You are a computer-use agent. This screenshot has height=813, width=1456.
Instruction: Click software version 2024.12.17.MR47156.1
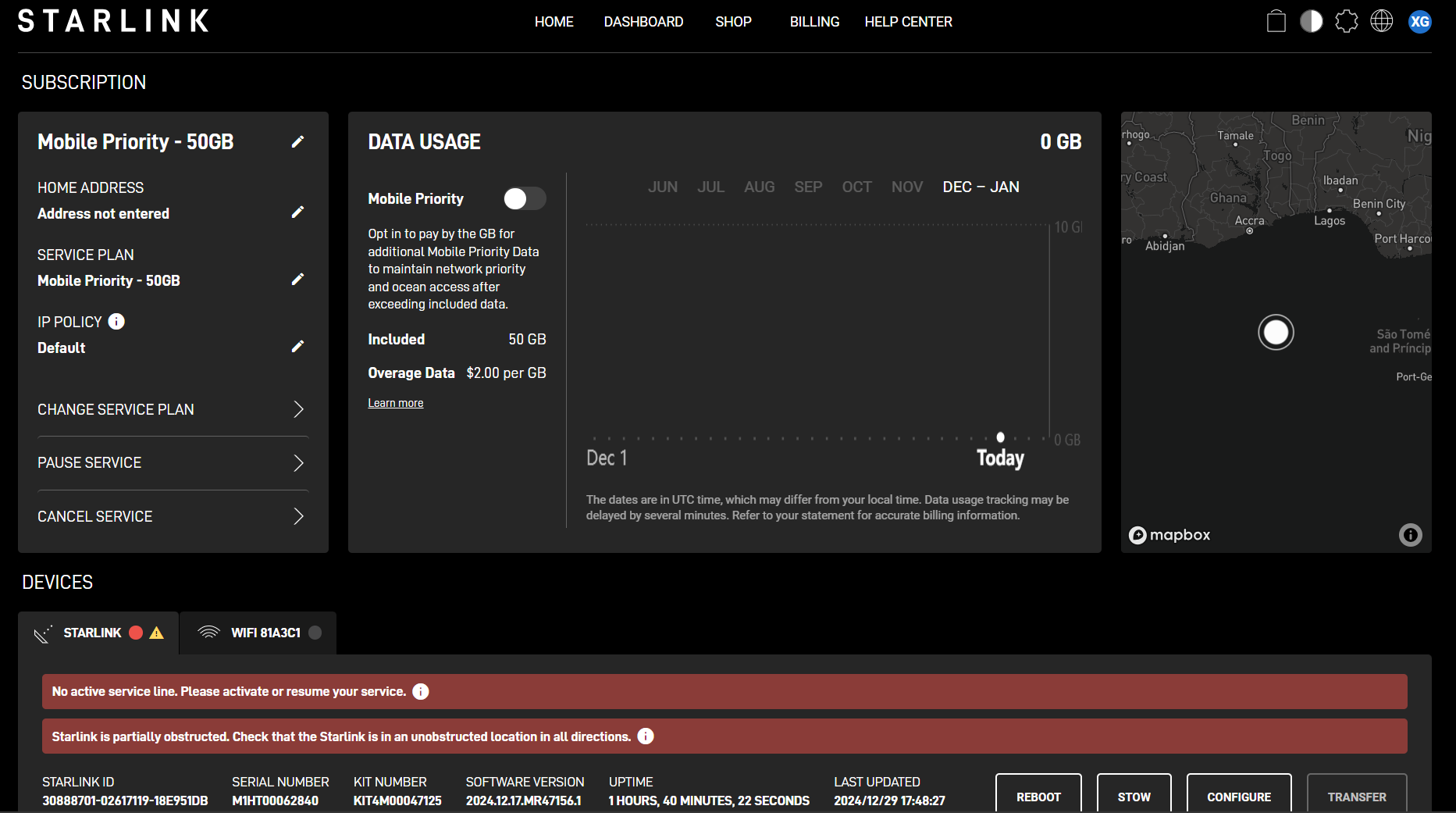[524, 801]
